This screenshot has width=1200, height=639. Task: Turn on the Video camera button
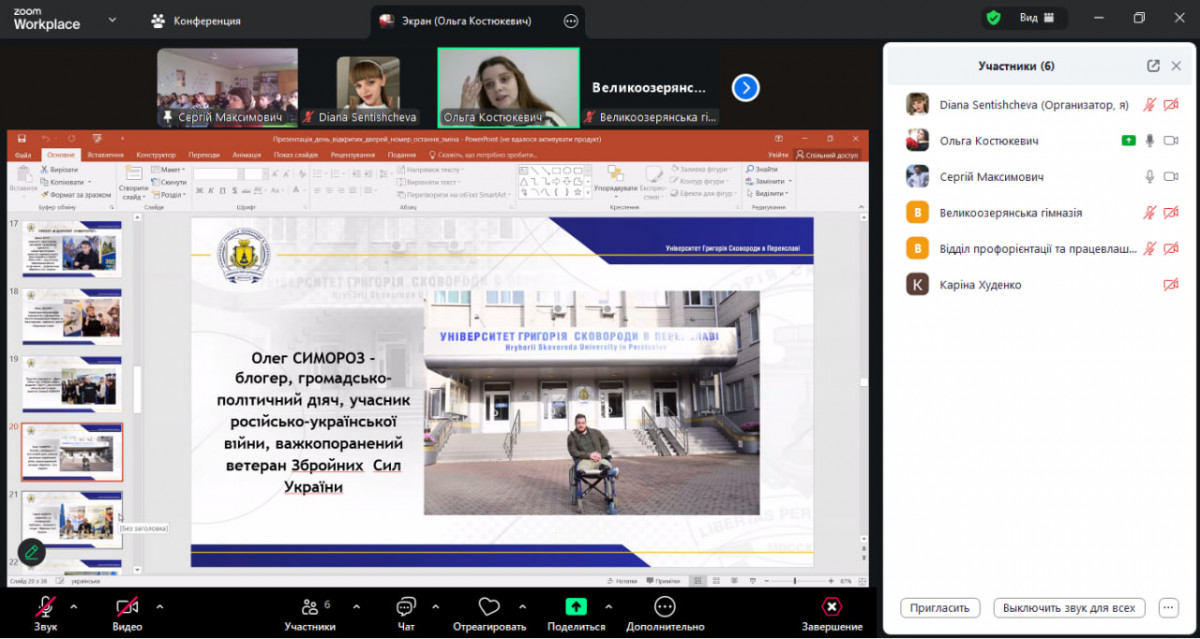(127, 607)
